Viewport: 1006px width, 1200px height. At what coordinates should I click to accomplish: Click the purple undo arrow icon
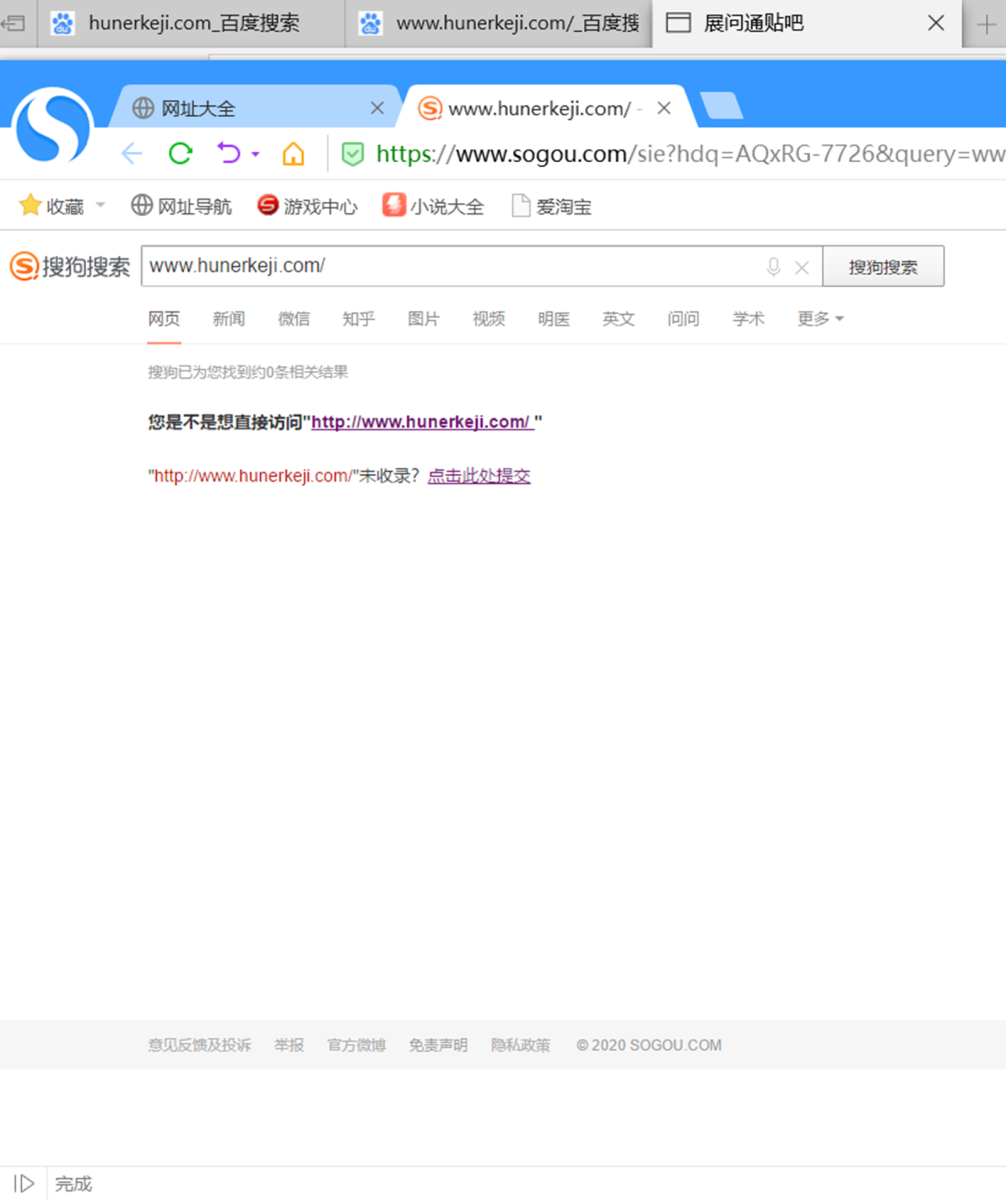pos(229,153)
